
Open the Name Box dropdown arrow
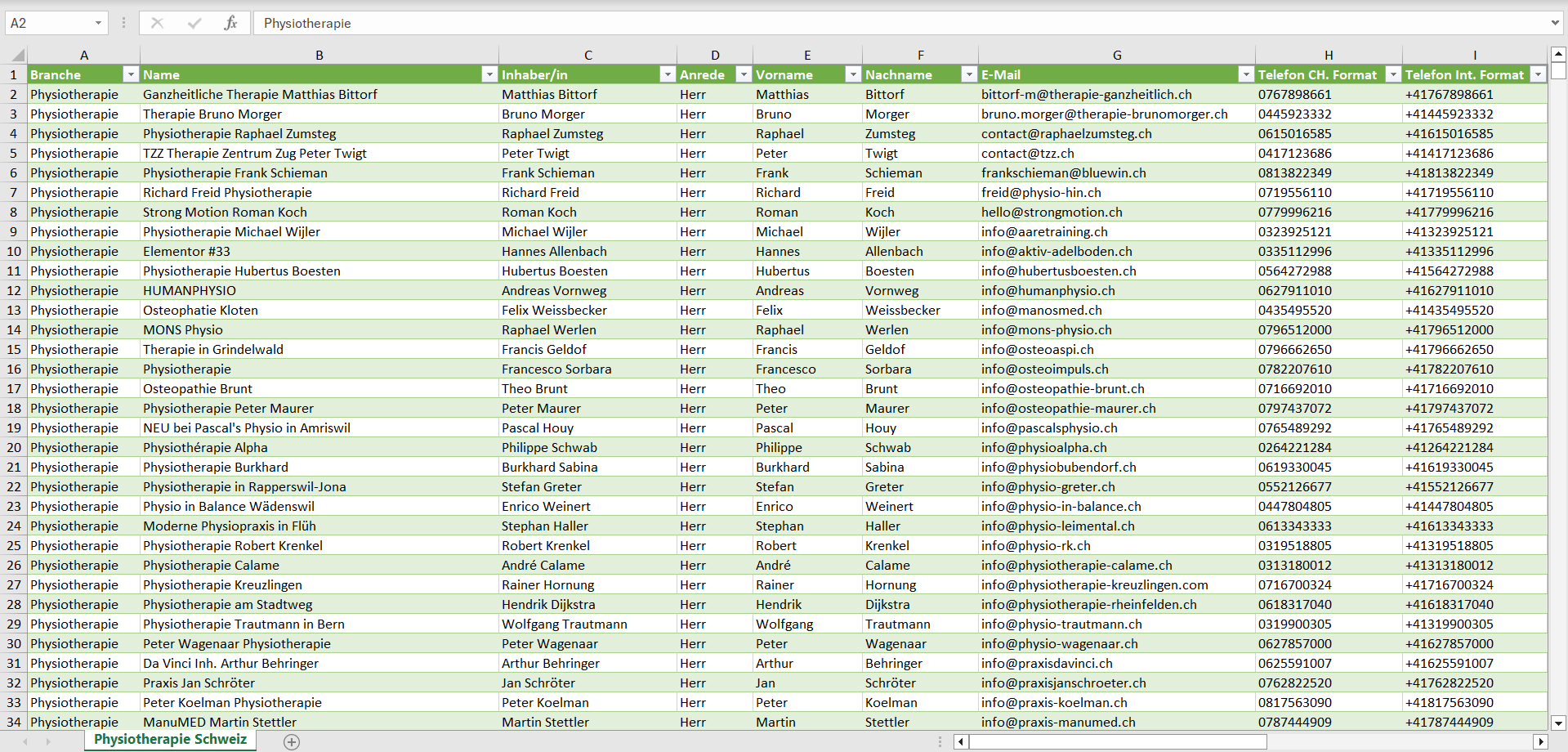(98, 23)
